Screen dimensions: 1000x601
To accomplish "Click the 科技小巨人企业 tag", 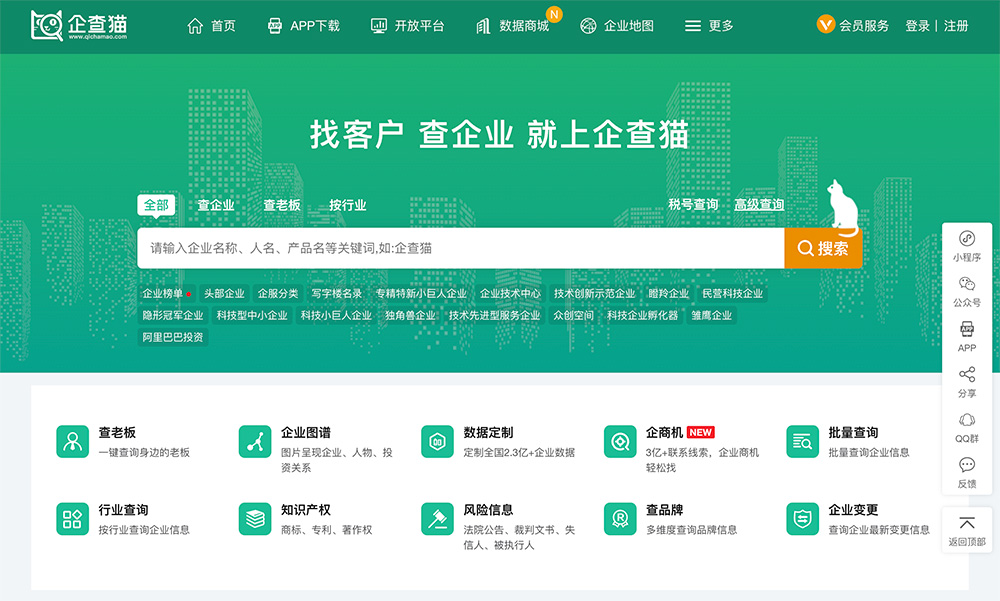I will [x=336, y=315].
